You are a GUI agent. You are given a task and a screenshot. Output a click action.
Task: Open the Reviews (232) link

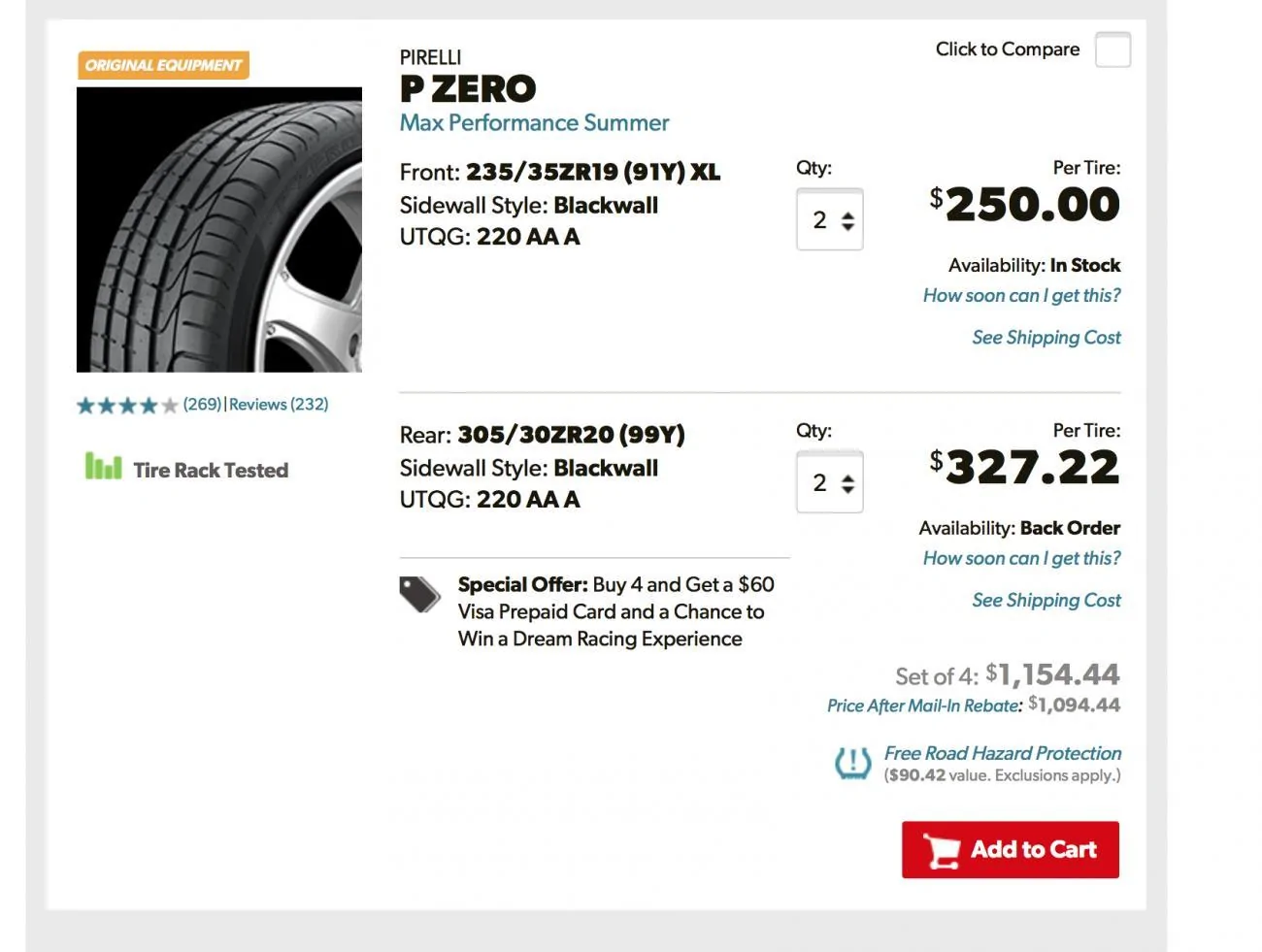click(x=279, y=405)
